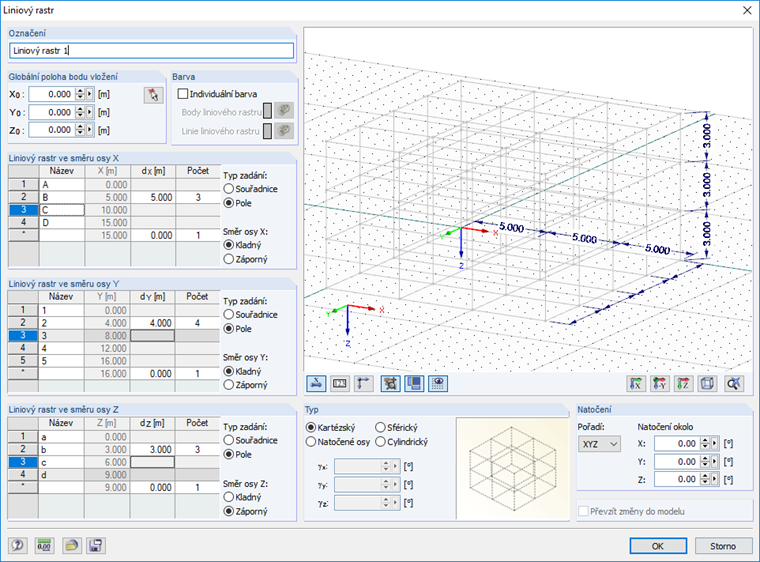Viewport: 760px width, 562px height.
Task: Click first preview toolbar edit icon
Action: coord(317,384)
